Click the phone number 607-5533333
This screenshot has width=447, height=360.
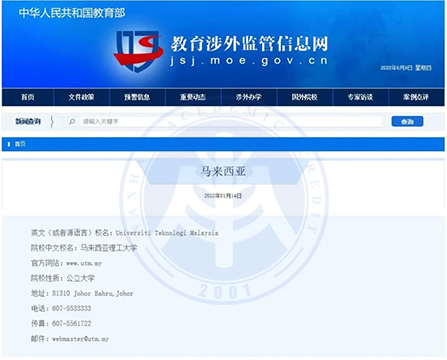[x=71, y=308]
